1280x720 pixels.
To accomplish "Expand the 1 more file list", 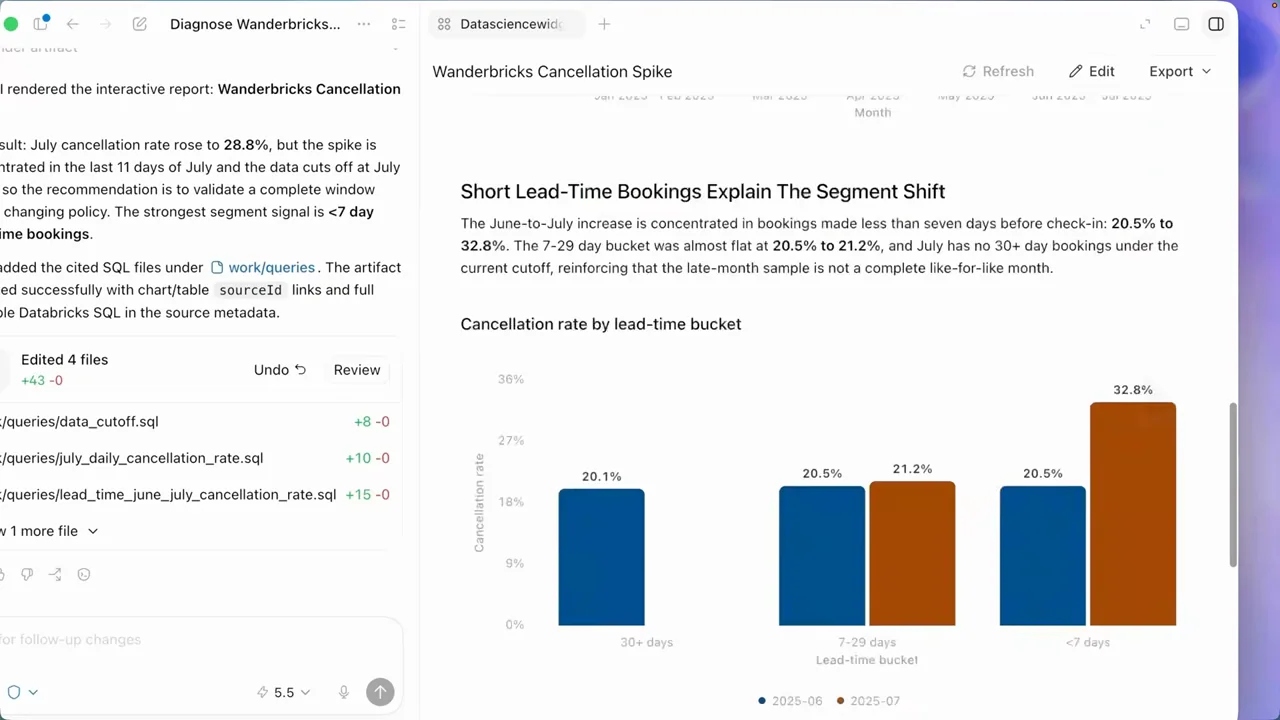I will (x=50, y=531).
